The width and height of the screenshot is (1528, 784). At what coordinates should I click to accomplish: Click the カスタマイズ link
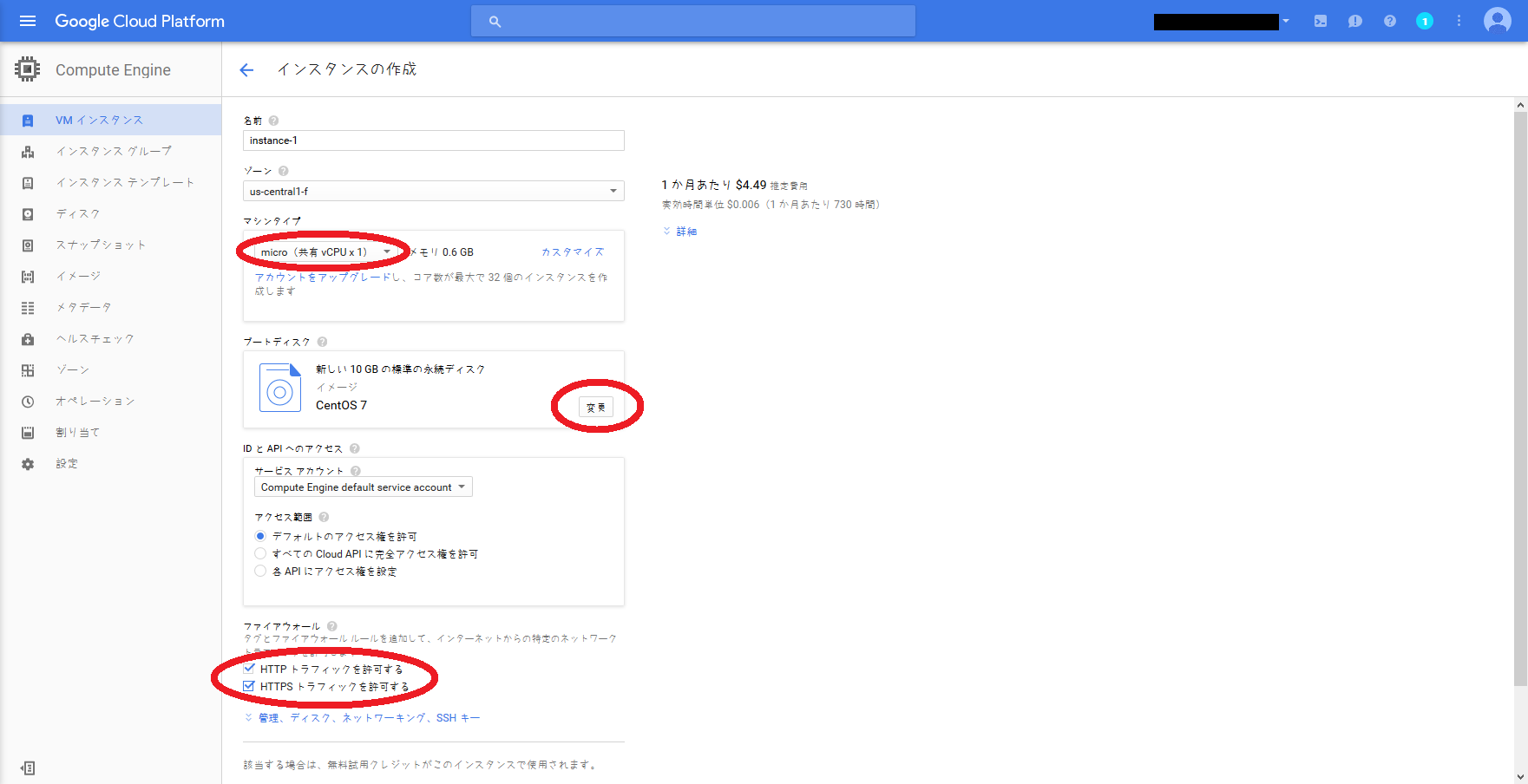(573, 252)
